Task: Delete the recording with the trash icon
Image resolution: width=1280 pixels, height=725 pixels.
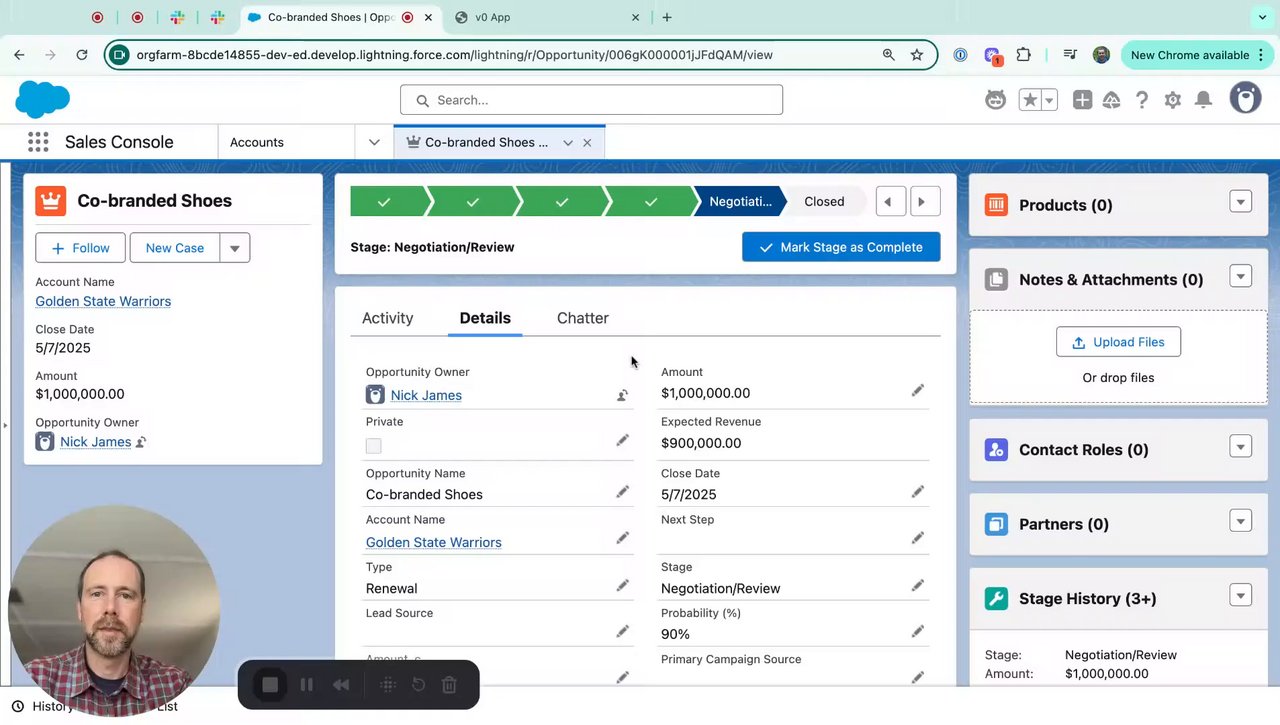Action: point(449,685)
